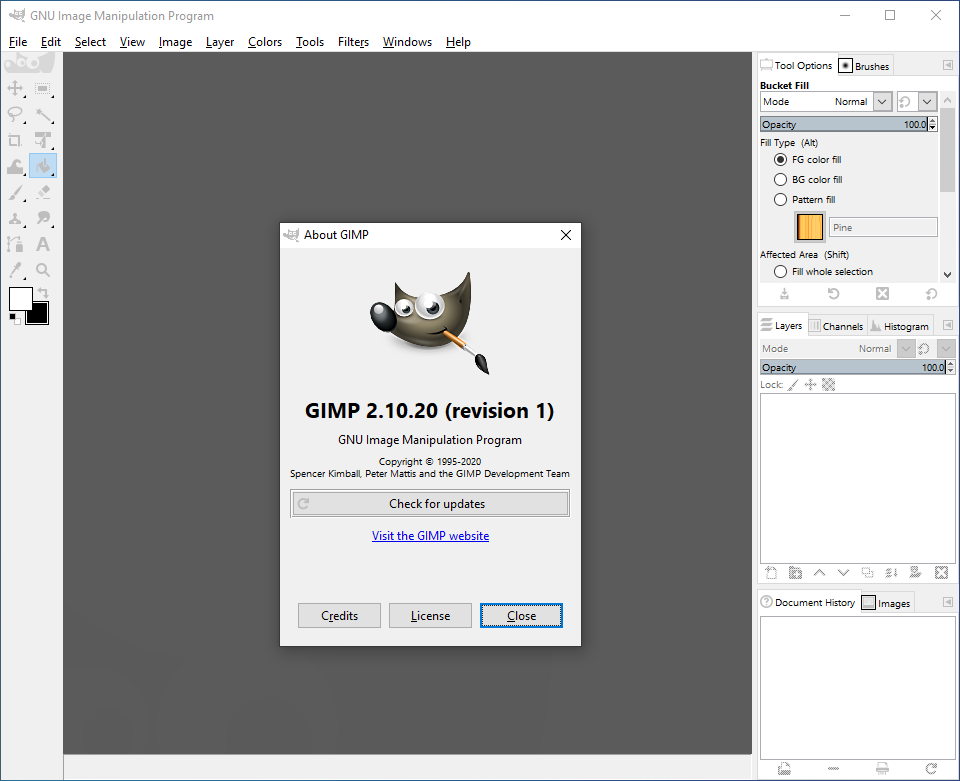Reset Tool Options to default values
This screenshot has height=781, width=960.
click(931, 294)
